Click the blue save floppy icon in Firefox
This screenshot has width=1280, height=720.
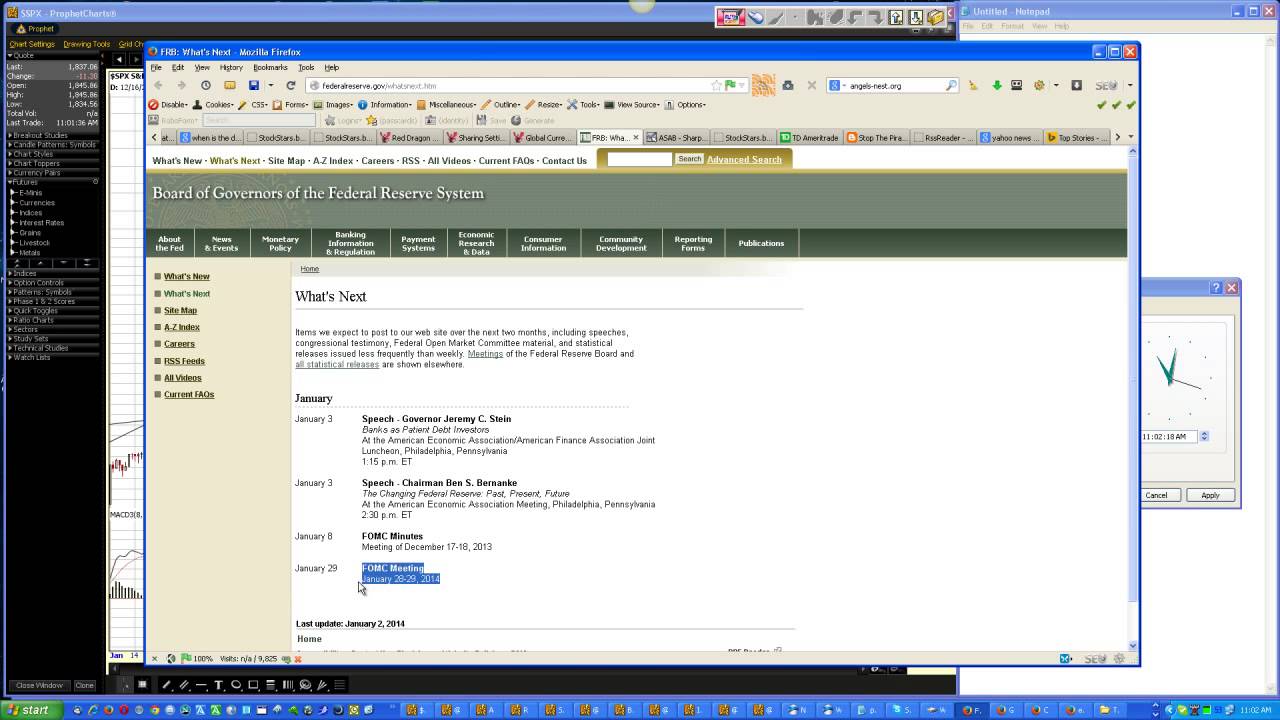click(254, 86)
